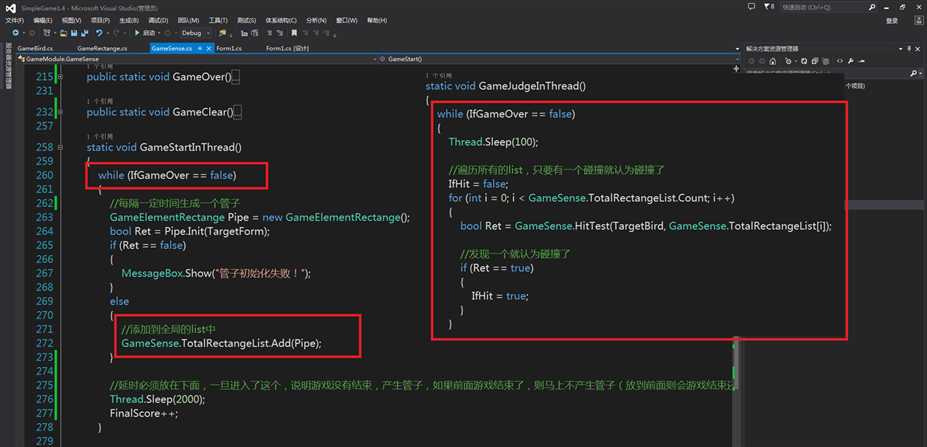Click Solution Explorer Collapse All icon
The width and height of the screenshot is (927, 447).
pyautogui.click(x=815, y=61)
